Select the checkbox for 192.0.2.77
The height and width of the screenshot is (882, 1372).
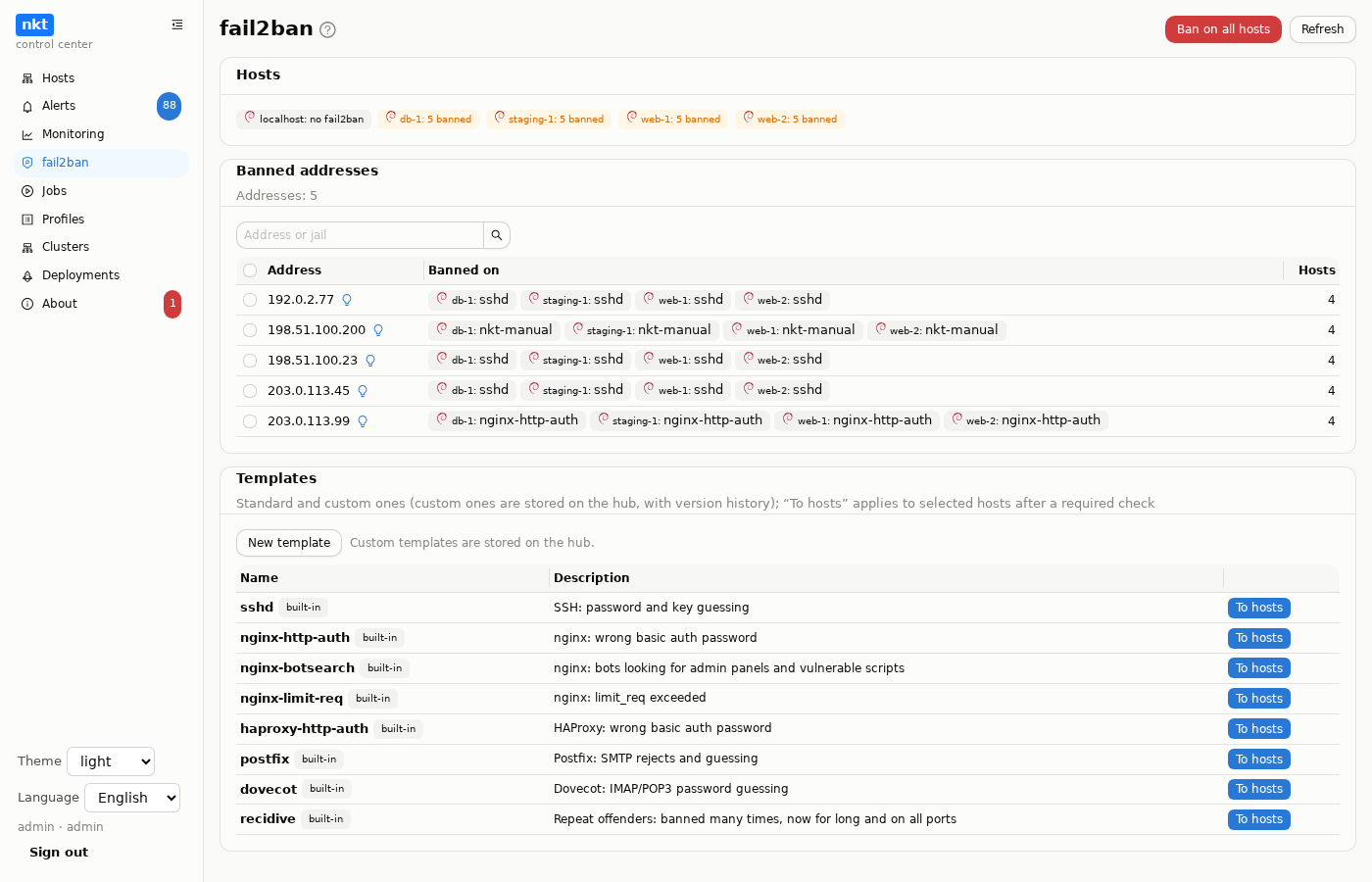[x=250, y=300]
